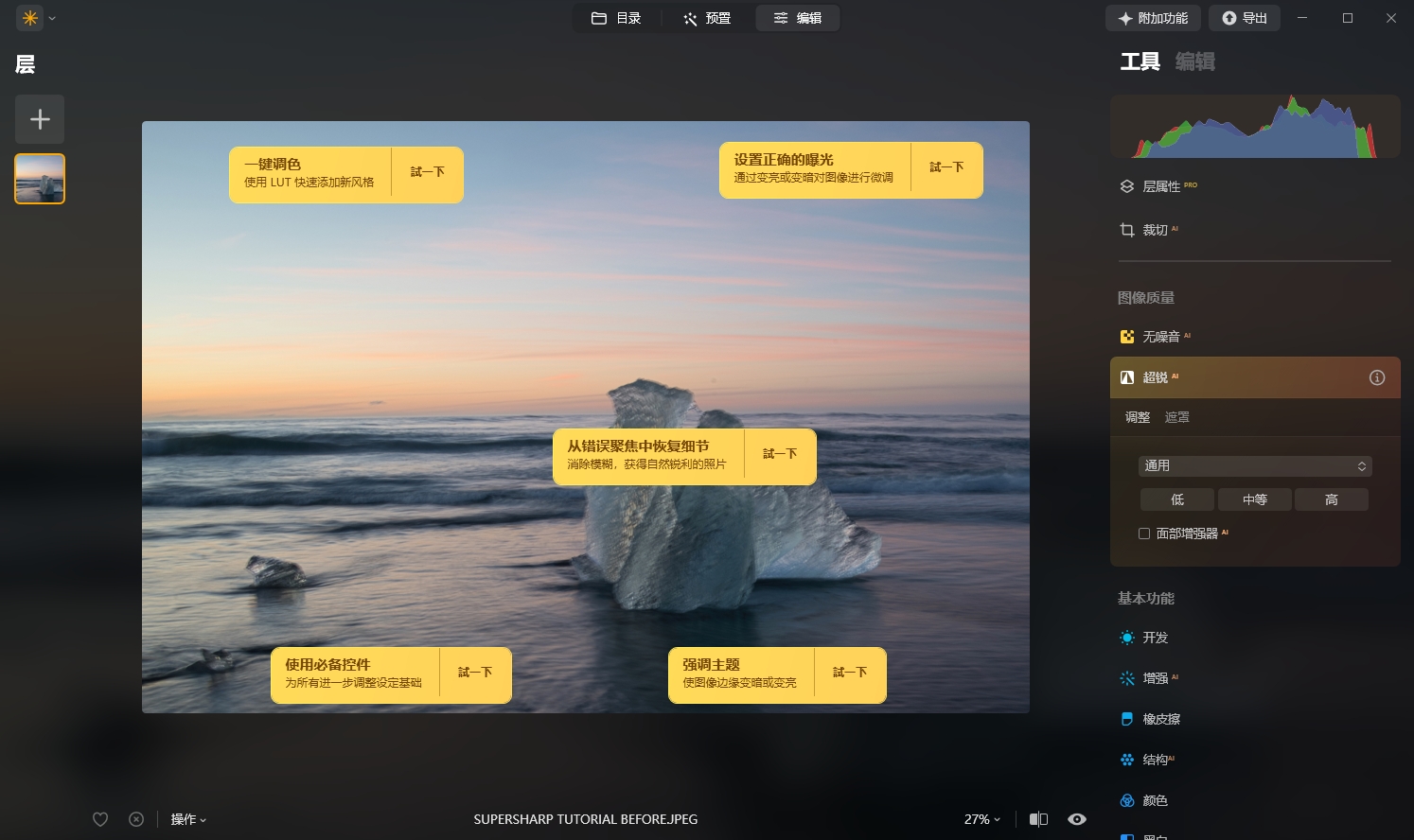Click 試一下 on the 使用必备控件 tip

coord(475,673)
